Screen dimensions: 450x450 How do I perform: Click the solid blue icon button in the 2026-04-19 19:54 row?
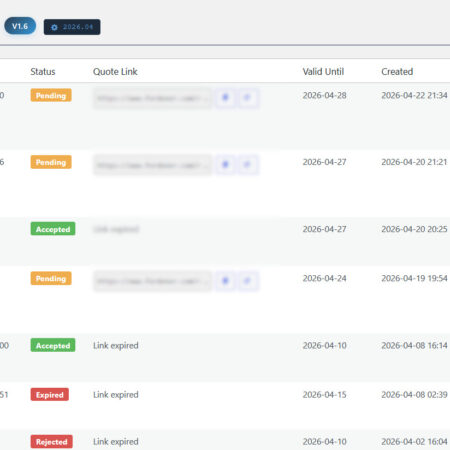pos(225,281)
